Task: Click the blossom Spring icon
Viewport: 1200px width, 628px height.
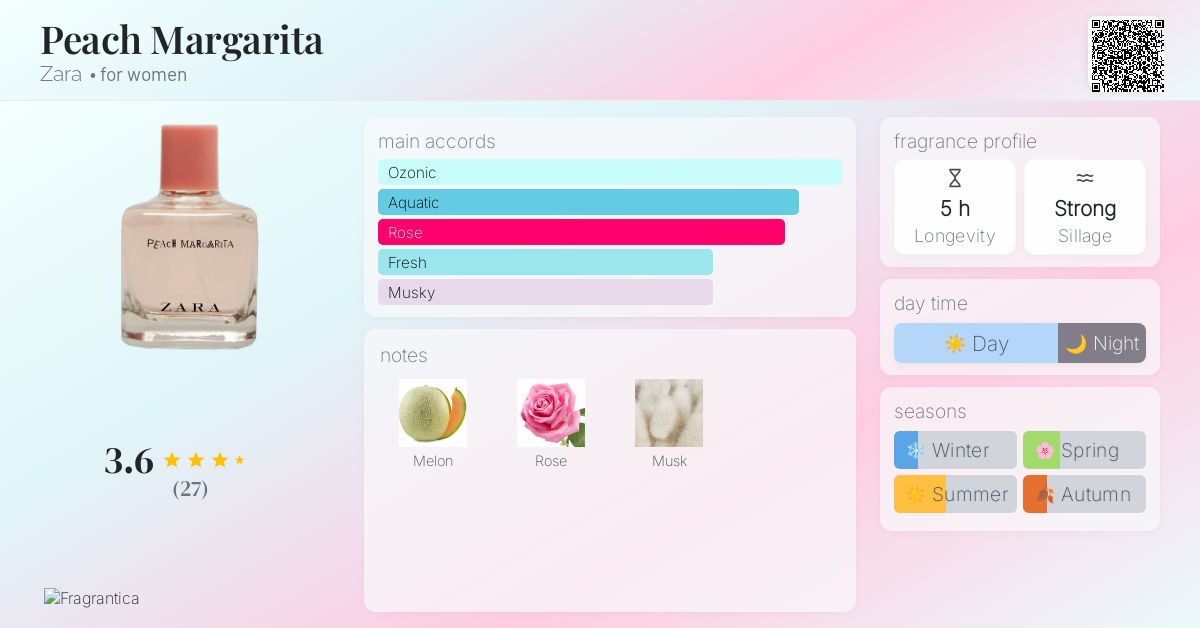Action: (1045, 451)
